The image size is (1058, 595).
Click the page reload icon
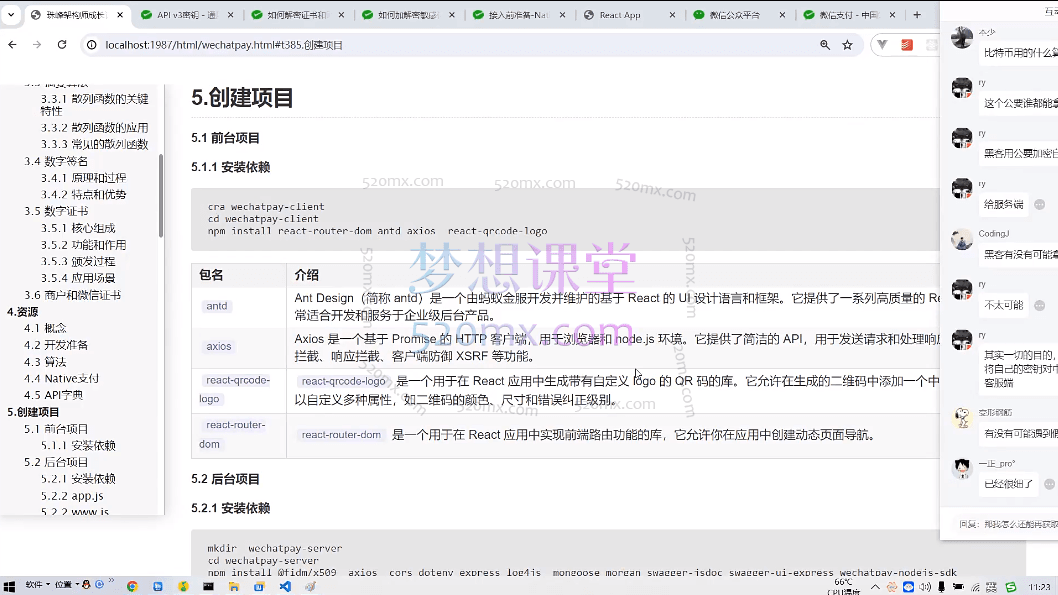coord(62,44)
